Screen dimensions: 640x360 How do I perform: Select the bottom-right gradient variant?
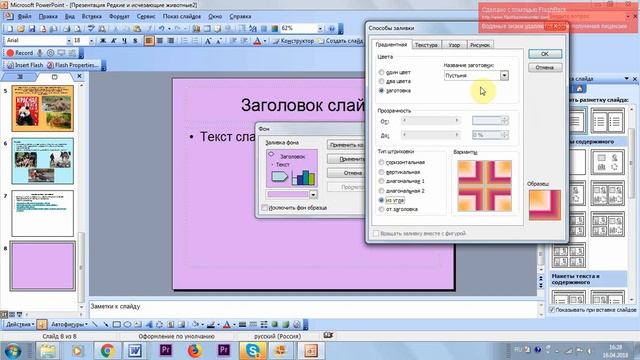499,199
